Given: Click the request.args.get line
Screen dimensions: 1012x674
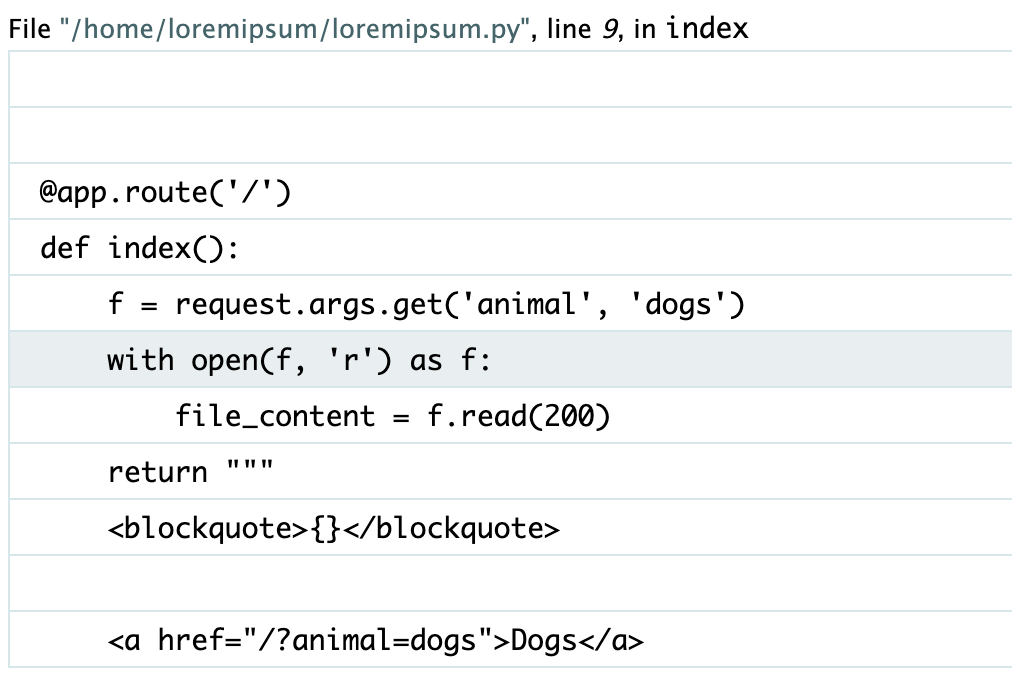Looking at the screenshot, I should click(511, 303).
